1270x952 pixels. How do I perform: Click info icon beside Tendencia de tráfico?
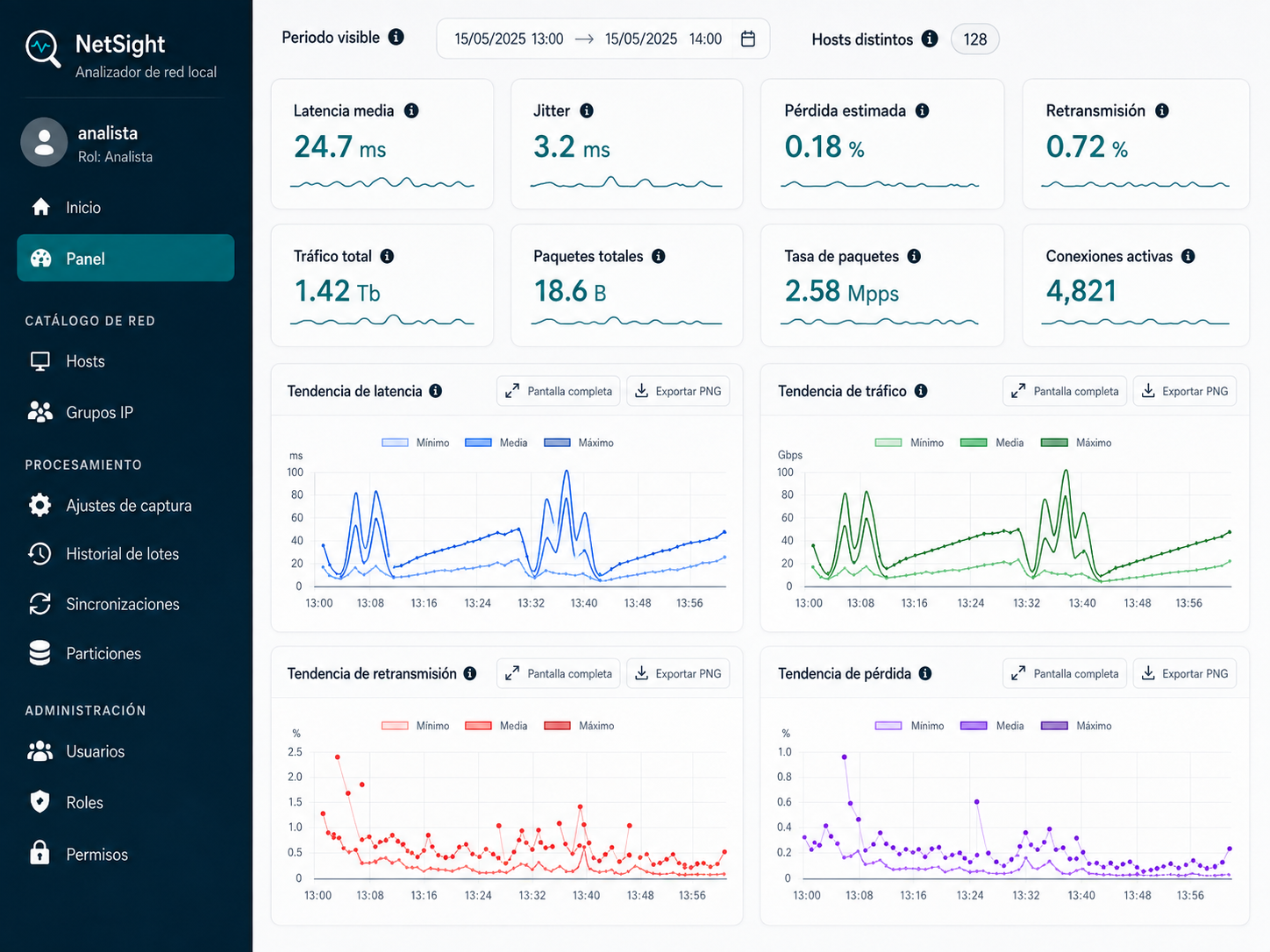[x=921, y=391]
